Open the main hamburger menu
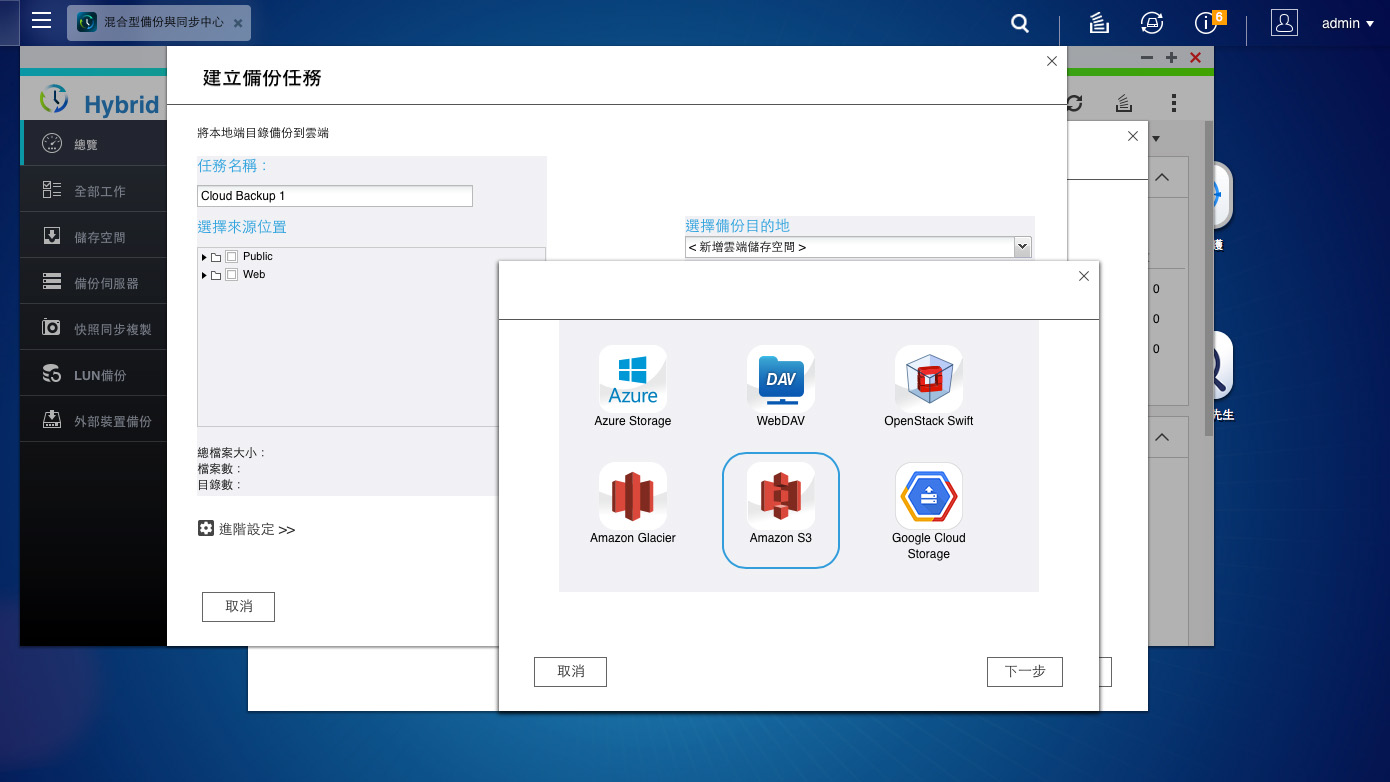Screen dimensions: 1390x782 (41, 21)
